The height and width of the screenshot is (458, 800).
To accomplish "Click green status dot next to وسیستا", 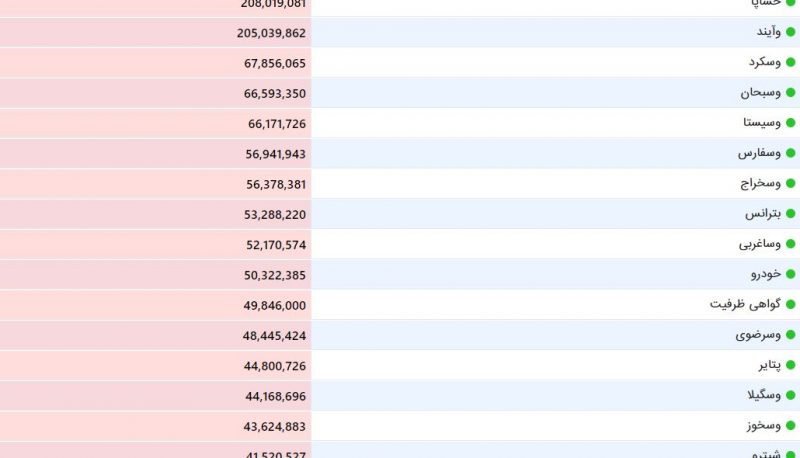I will coord(790,123).
